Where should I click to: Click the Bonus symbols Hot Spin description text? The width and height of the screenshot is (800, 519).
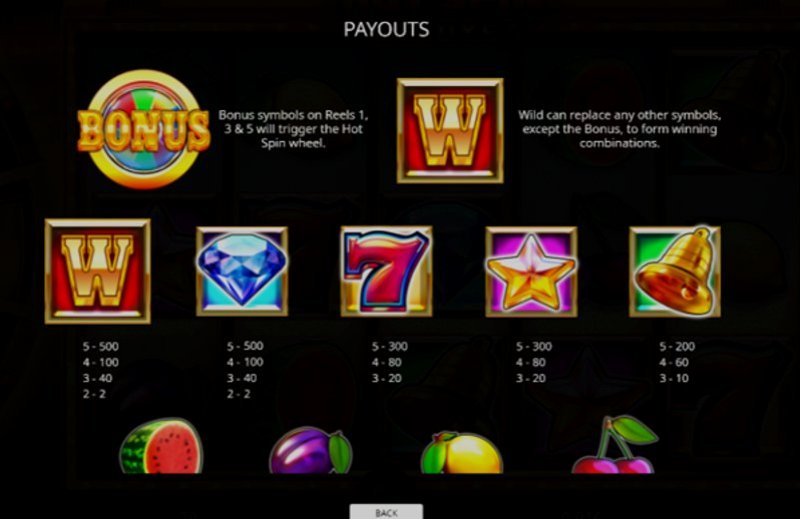coord(293,129)
